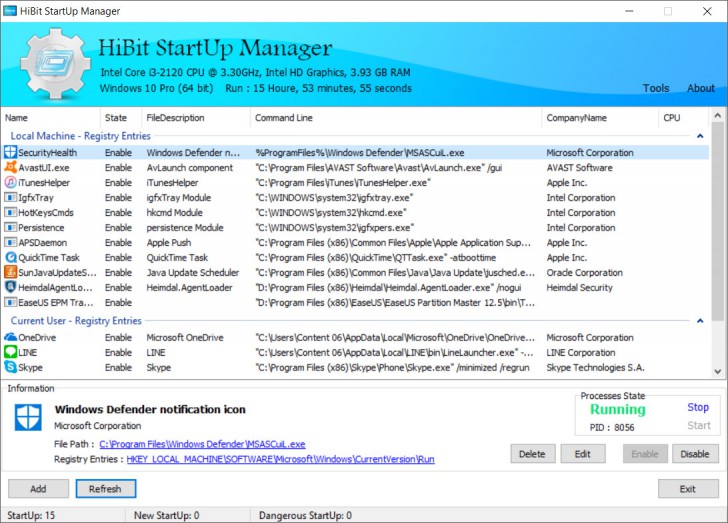Screen dimensions: 728x523
Task: Select the Microsoft OneDrive description cell
Action: [x=185, y=338]
